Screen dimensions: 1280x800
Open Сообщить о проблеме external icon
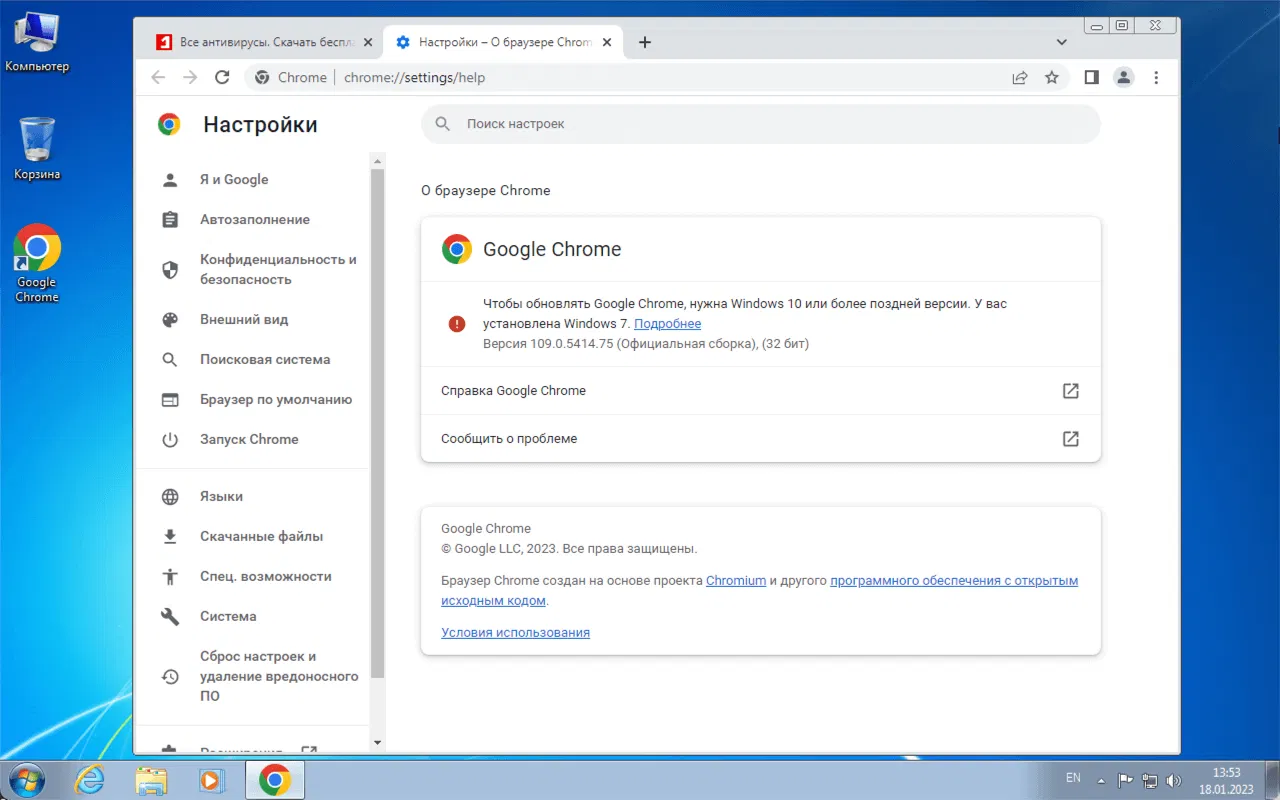tap(1071, 439)
